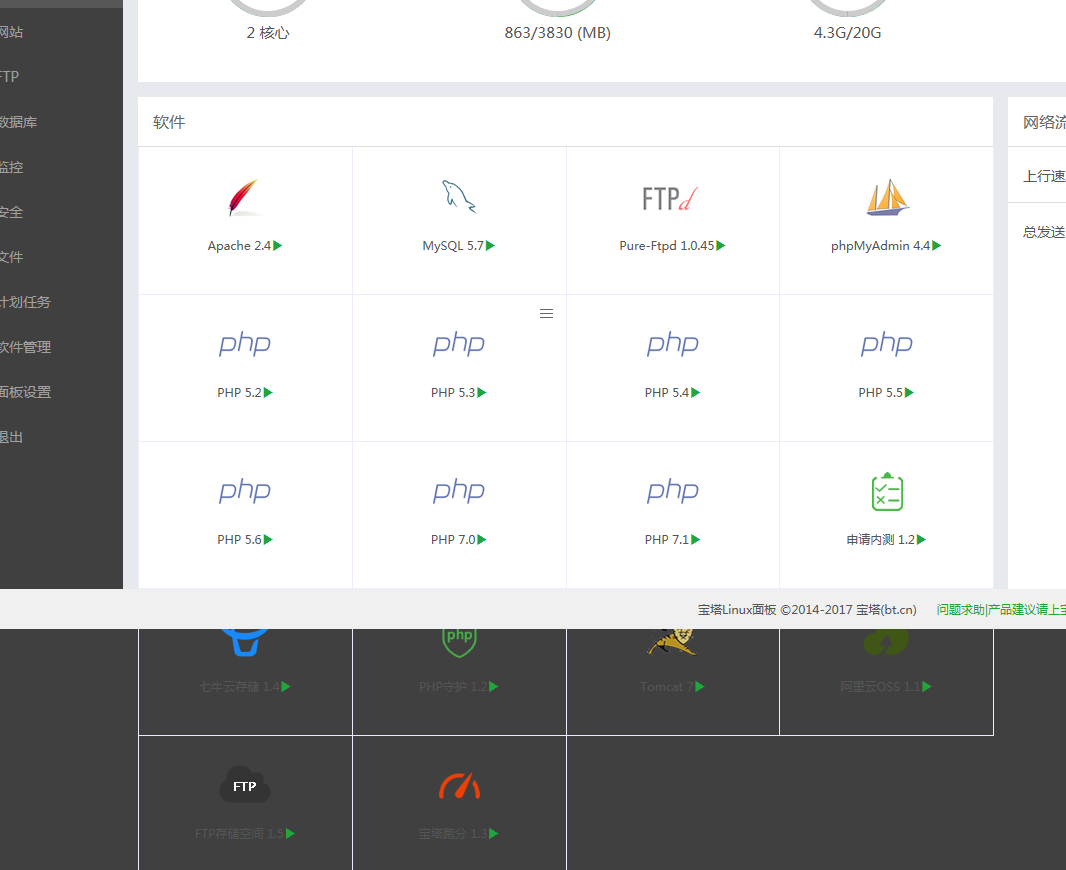Open the dimmed PHP守护 1.2 label
The width and height of the screenshot is (1066, 870).
pyautogui.click(x=453, y=686)
